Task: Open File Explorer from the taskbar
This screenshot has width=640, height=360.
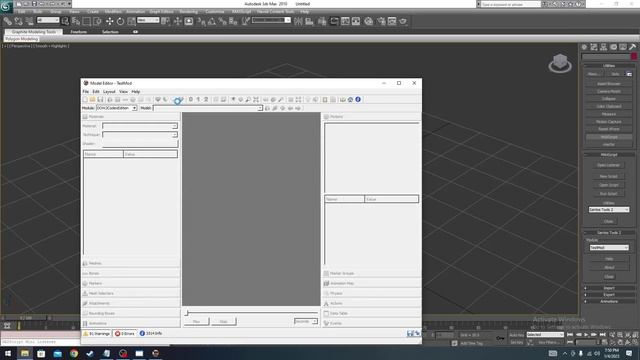Action: click(x=25, y=353)
